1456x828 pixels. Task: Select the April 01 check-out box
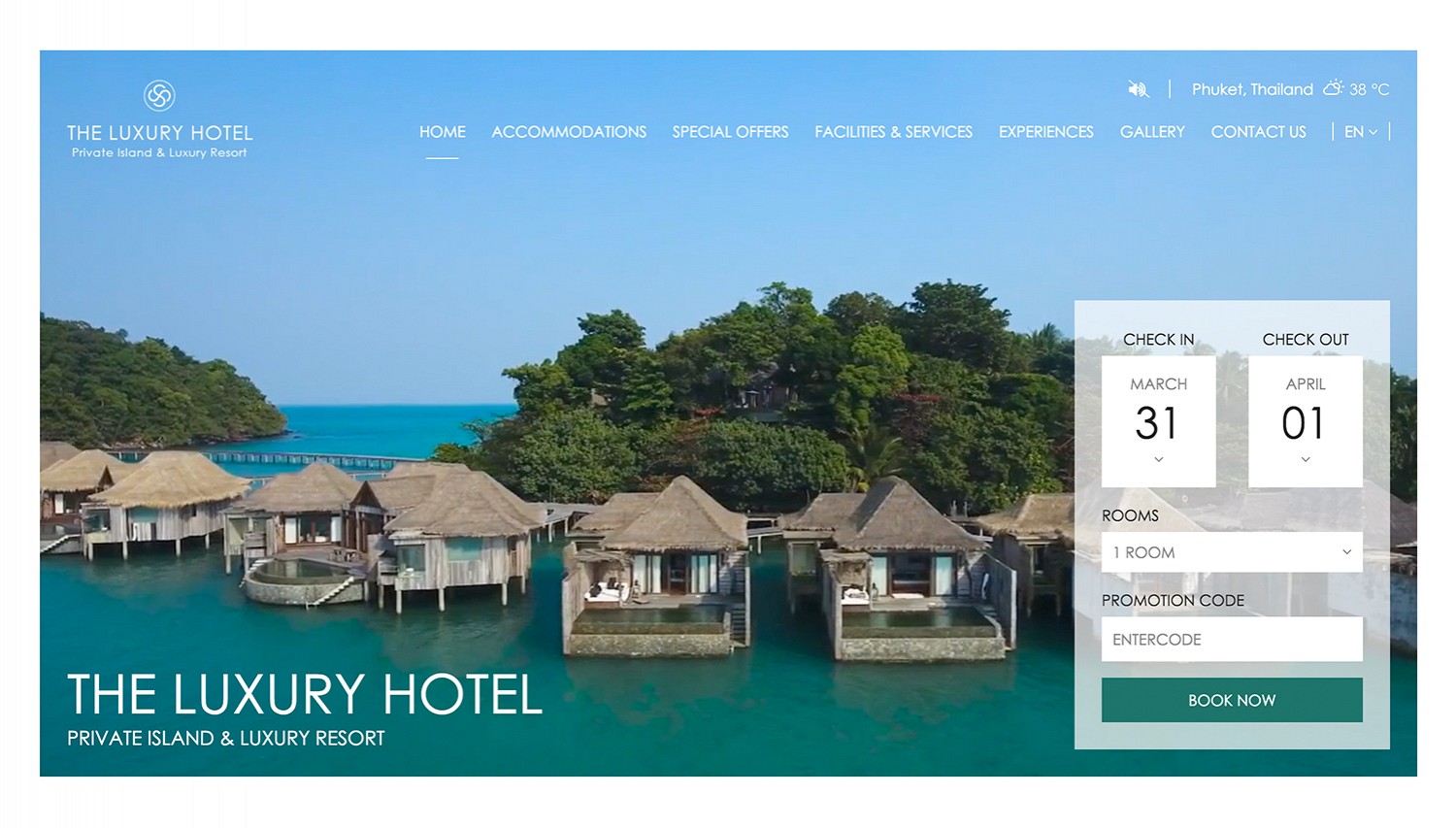pyautogui.click(x=1306, y=421)
